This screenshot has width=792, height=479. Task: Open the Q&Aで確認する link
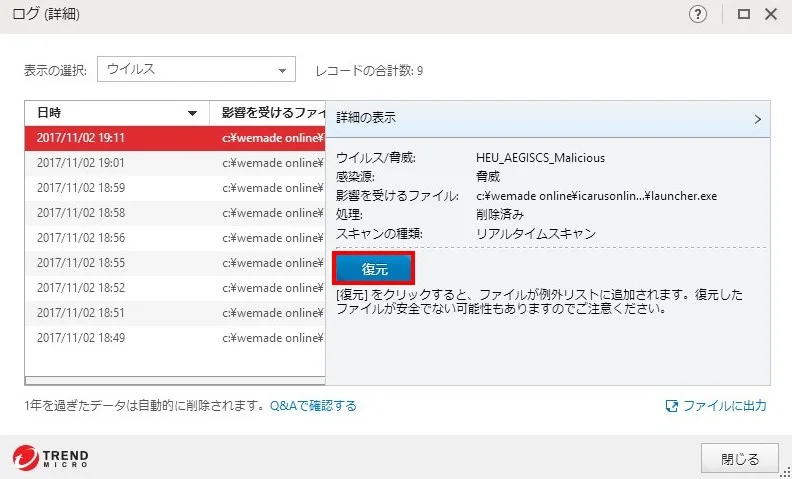click(x=313, y=405)
